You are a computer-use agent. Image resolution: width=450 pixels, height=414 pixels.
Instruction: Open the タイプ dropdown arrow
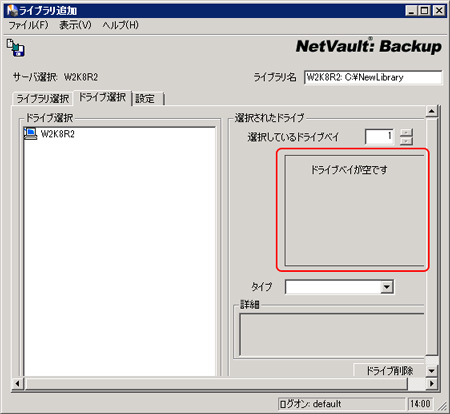(386, 287)
